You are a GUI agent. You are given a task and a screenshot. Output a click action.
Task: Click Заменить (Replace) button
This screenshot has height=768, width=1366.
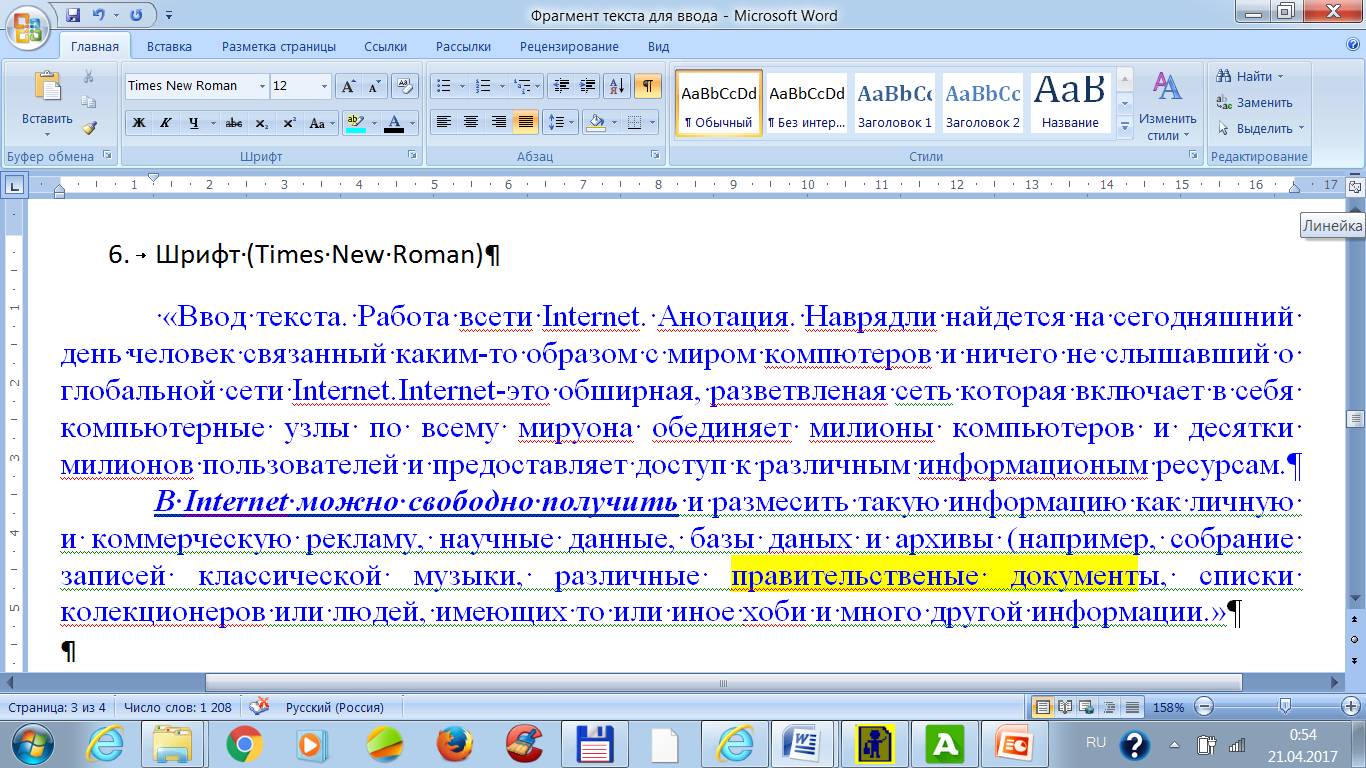(1254, 102)
